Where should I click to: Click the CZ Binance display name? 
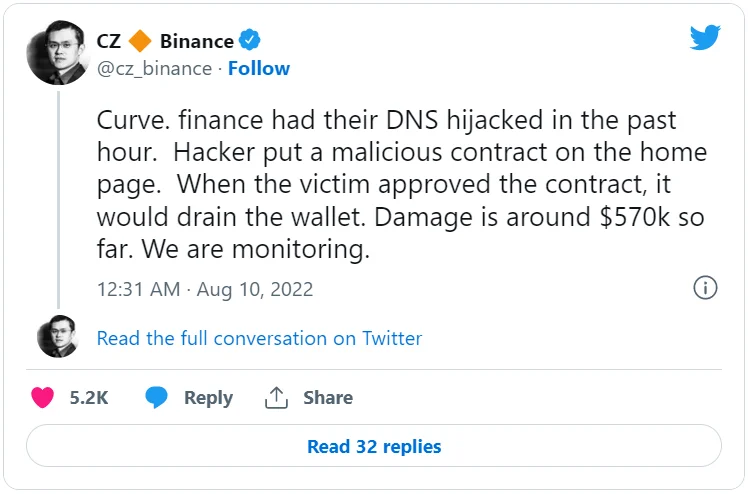click(x=165, y=41)
